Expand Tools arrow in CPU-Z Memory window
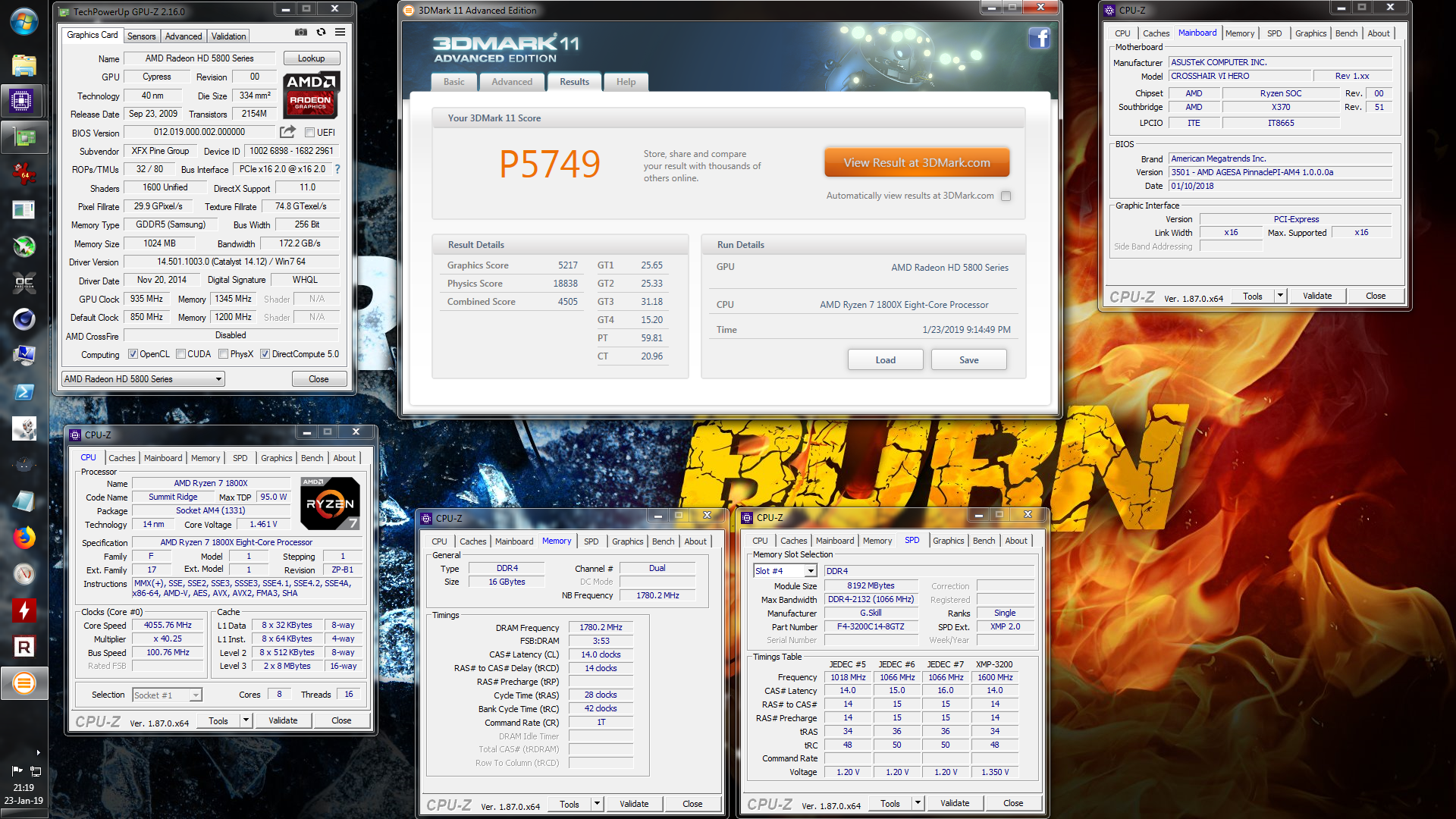Image resolution: width=1456 pixels, height=819 pixels. coord(597,804)
